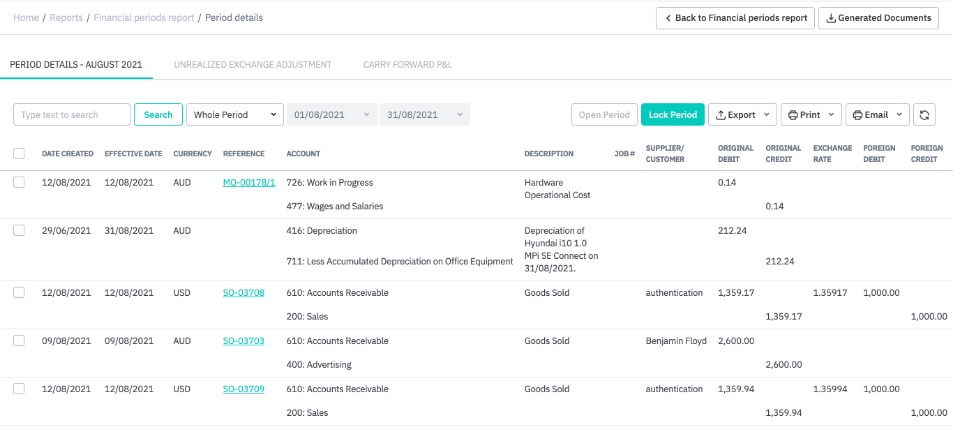Toggle checkbox for the Depreciation entry row
Viewport: 953px width, 427px height.
19,231
